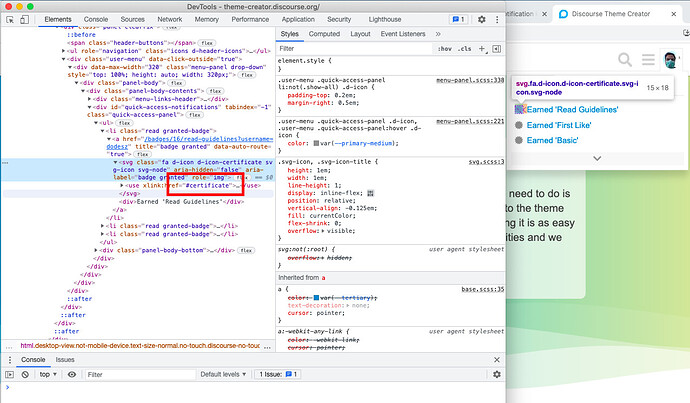Open the Security tab

pos(339,19)
